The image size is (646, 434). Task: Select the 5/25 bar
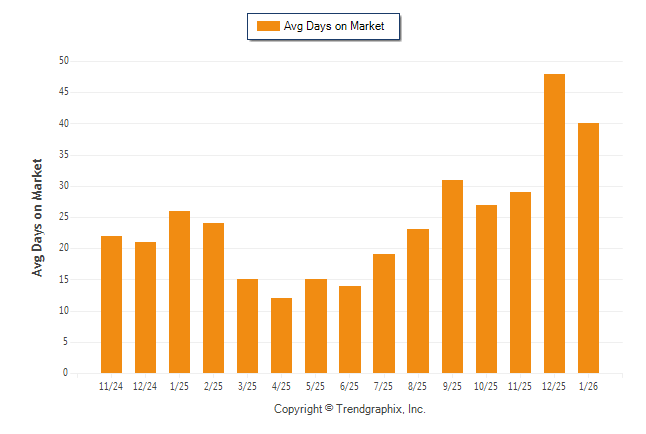(316, 326)
